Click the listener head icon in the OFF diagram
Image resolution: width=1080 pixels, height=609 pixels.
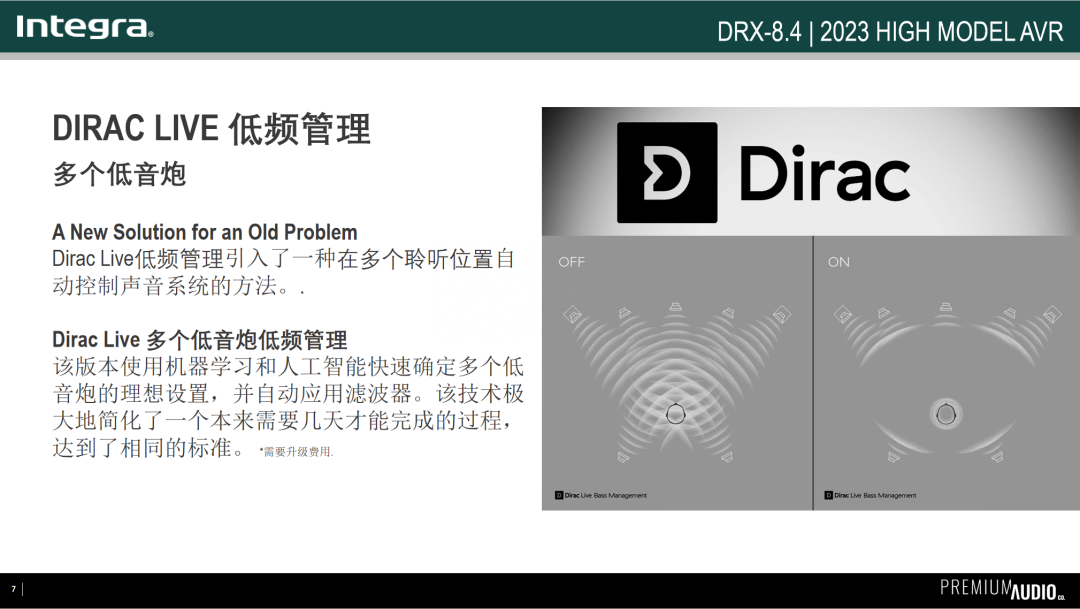(676, 413)
